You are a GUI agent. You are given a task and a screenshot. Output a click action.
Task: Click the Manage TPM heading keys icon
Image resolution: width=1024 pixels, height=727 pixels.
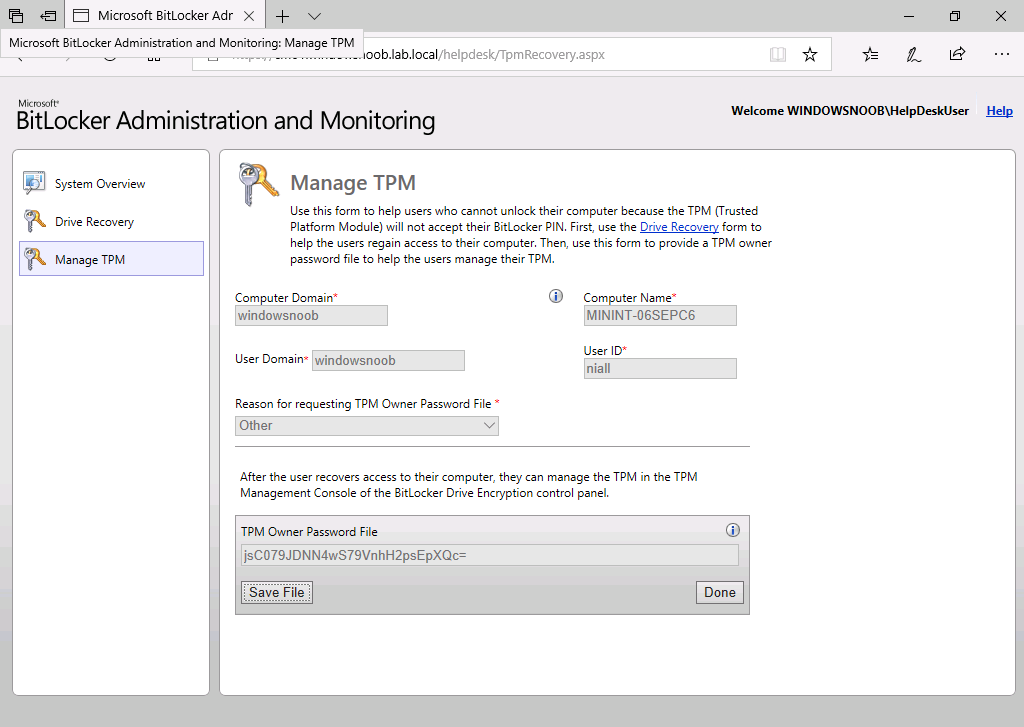click(x=258, y=184)
